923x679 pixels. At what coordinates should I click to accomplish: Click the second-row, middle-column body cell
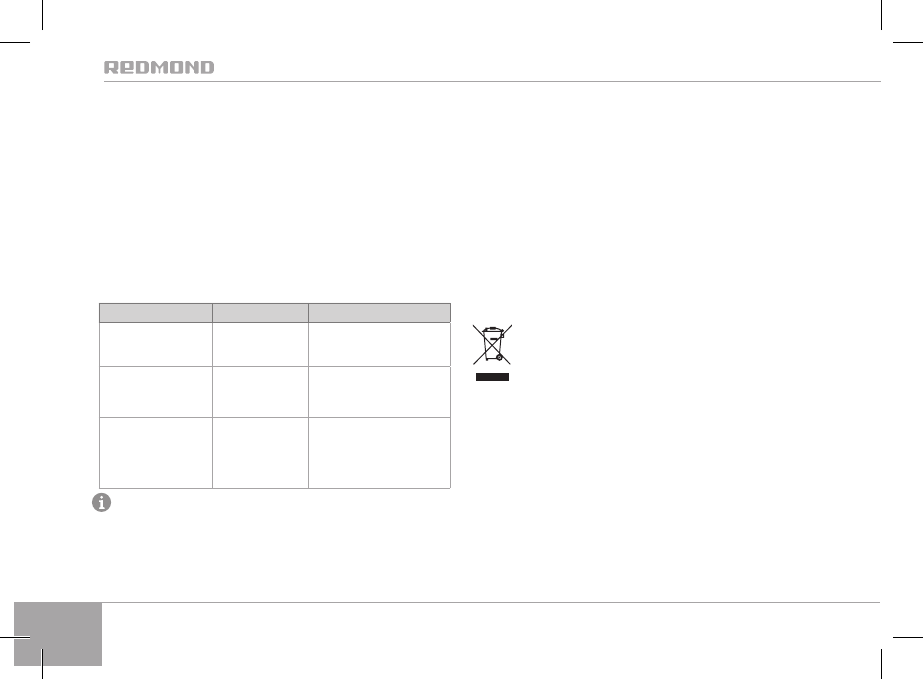pyautogui.click(x=260, y=392)
